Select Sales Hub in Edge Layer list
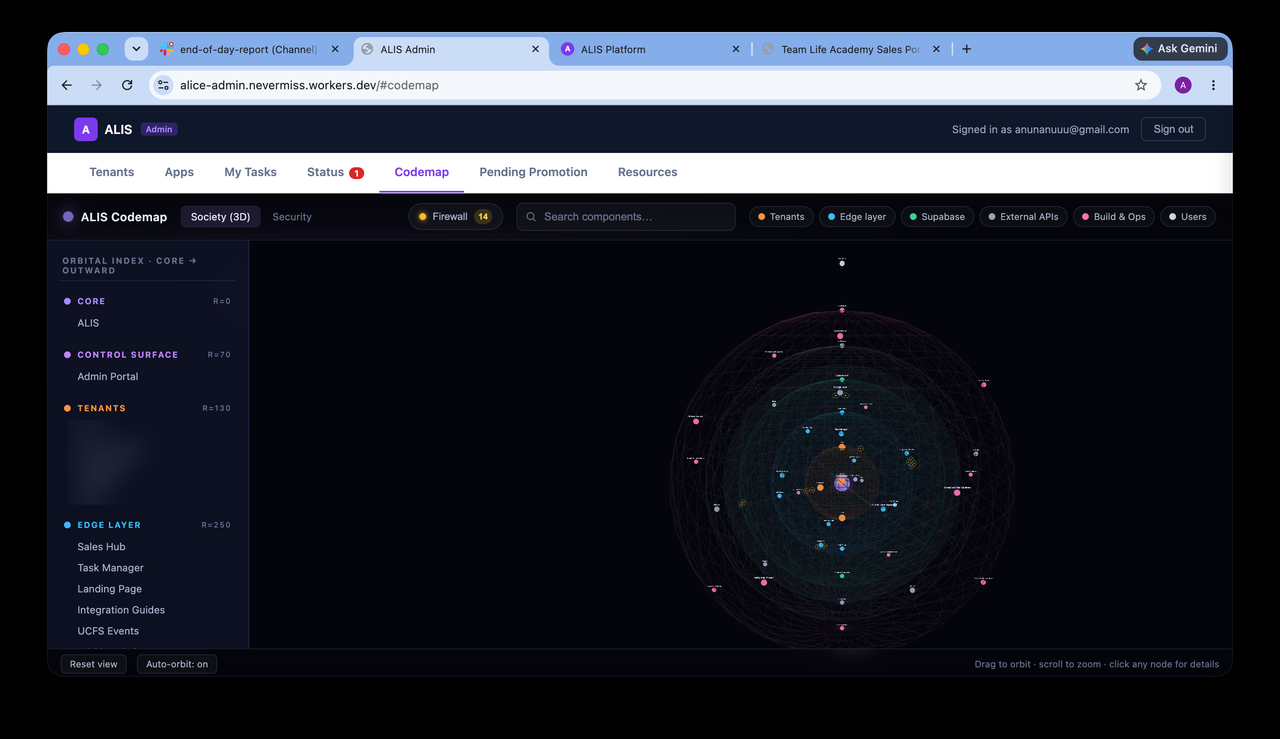The width and height of the screenshot is (1280, 739). point(101,547)
